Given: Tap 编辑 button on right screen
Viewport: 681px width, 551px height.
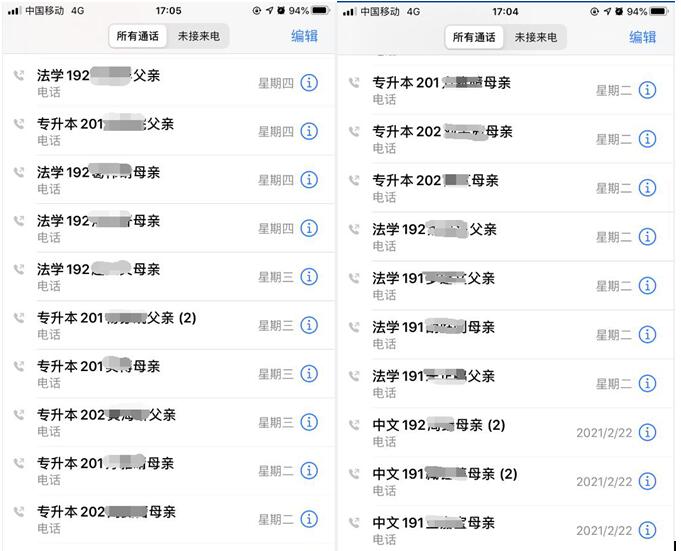Looking at the screenshot, I should point(642,37).
